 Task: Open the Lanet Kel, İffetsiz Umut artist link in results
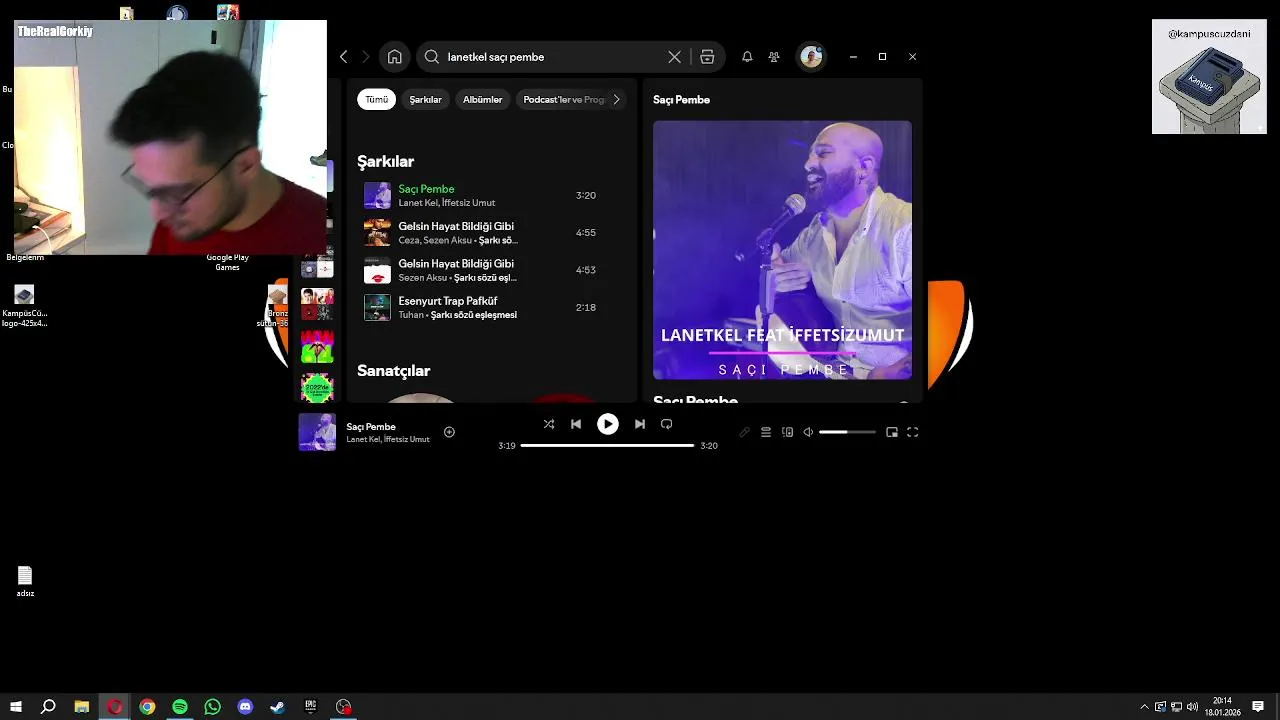[447, 203]
